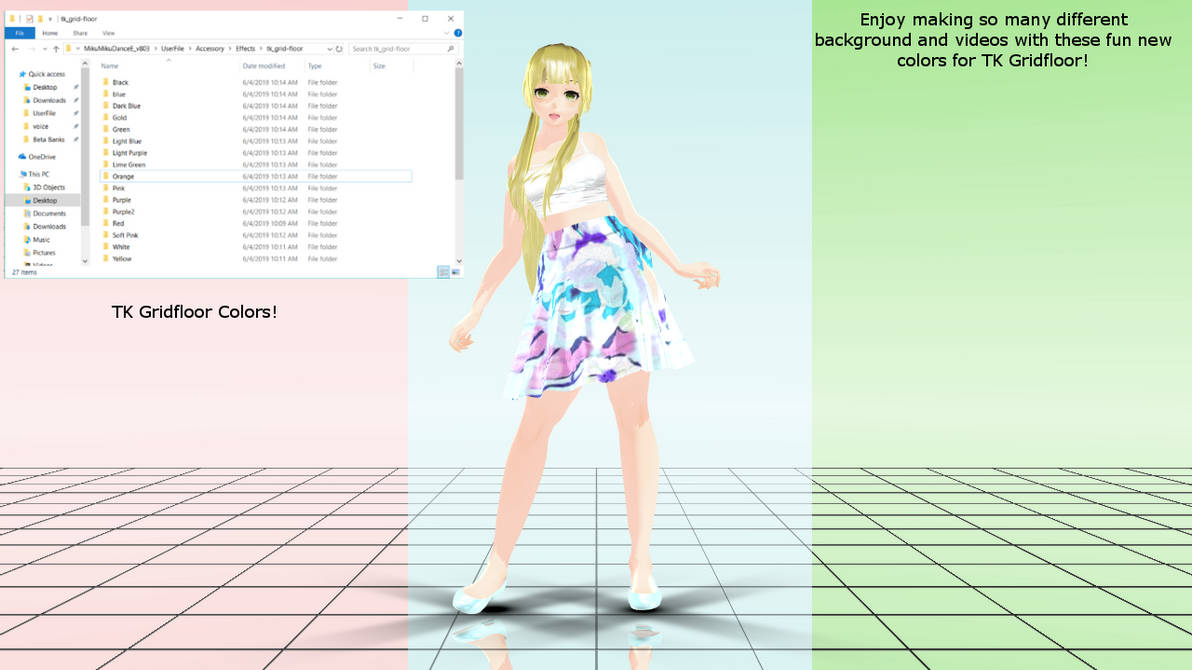Unpin UserFile from Quick access
The width and height of the screenshot is (1192, 670).
[75, 112]
